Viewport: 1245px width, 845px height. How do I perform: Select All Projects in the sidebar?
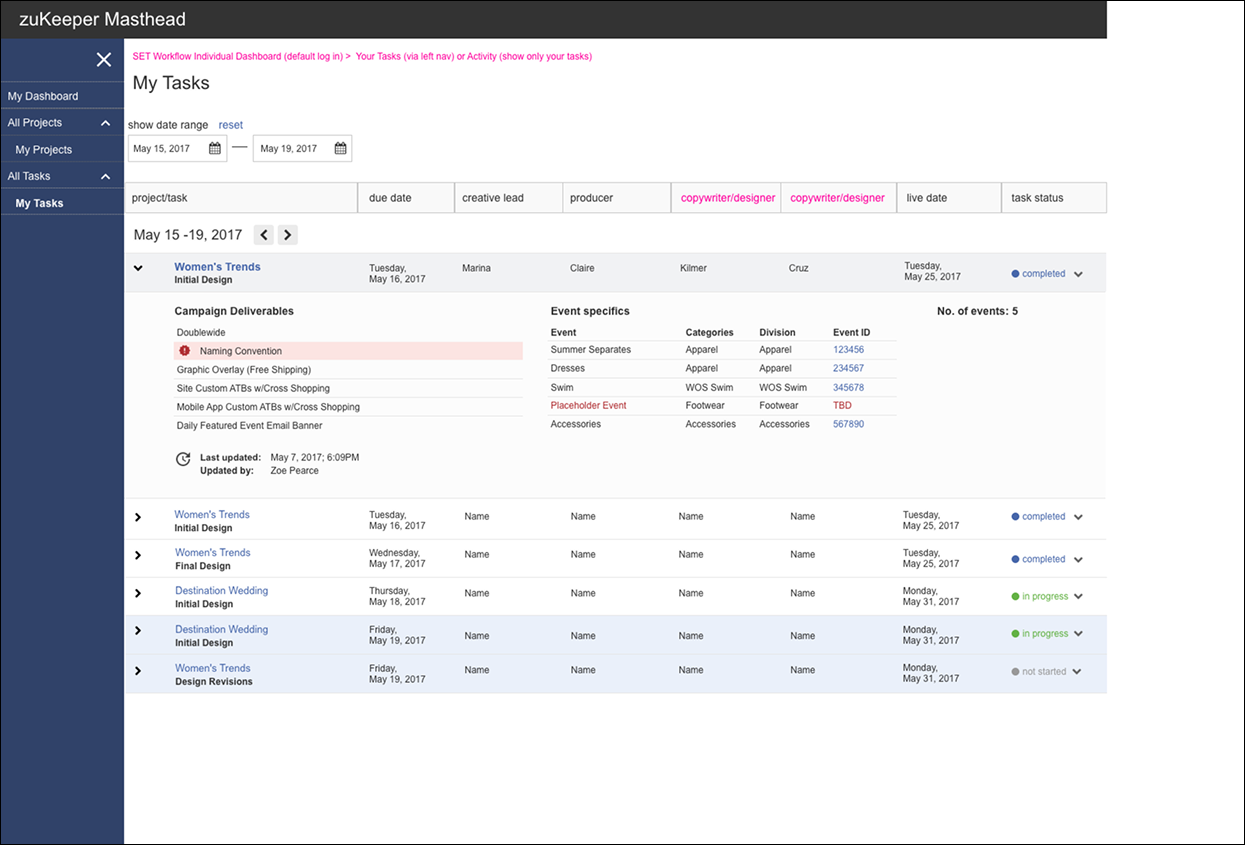[35, 122]
